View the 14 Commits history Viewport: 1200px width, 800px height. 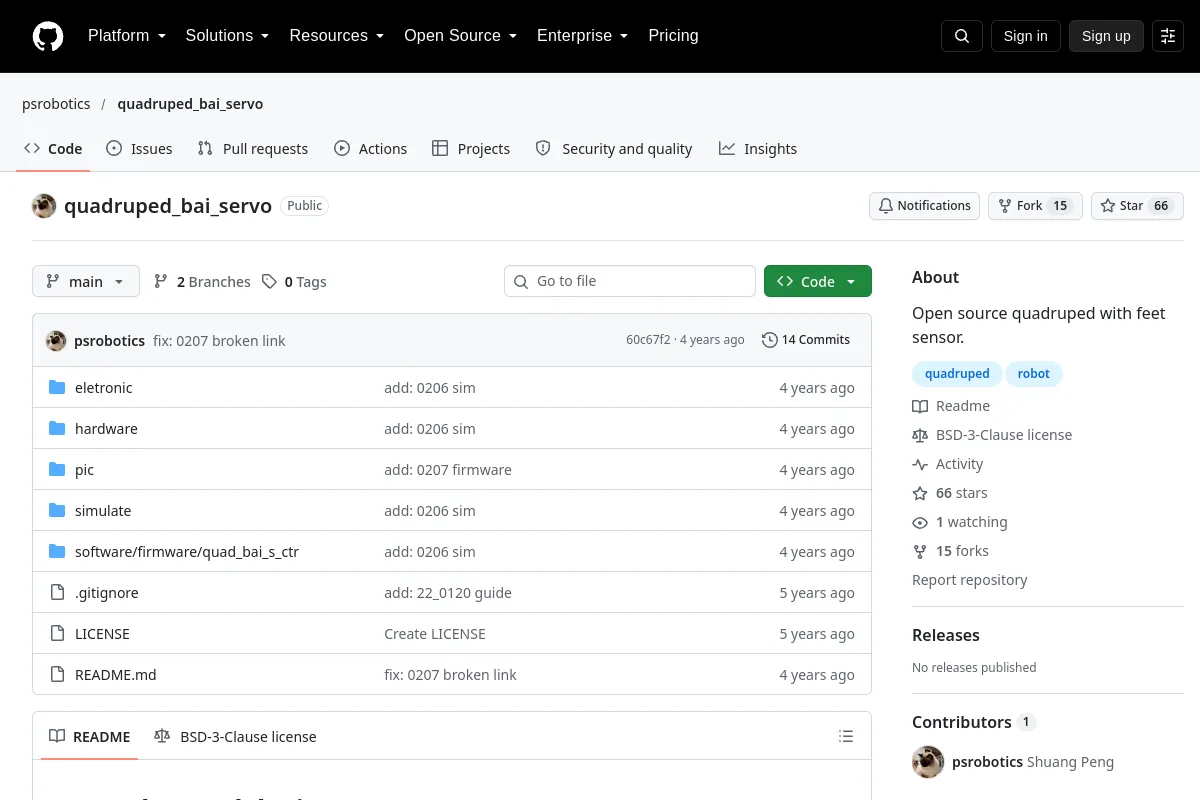[806, 340]
